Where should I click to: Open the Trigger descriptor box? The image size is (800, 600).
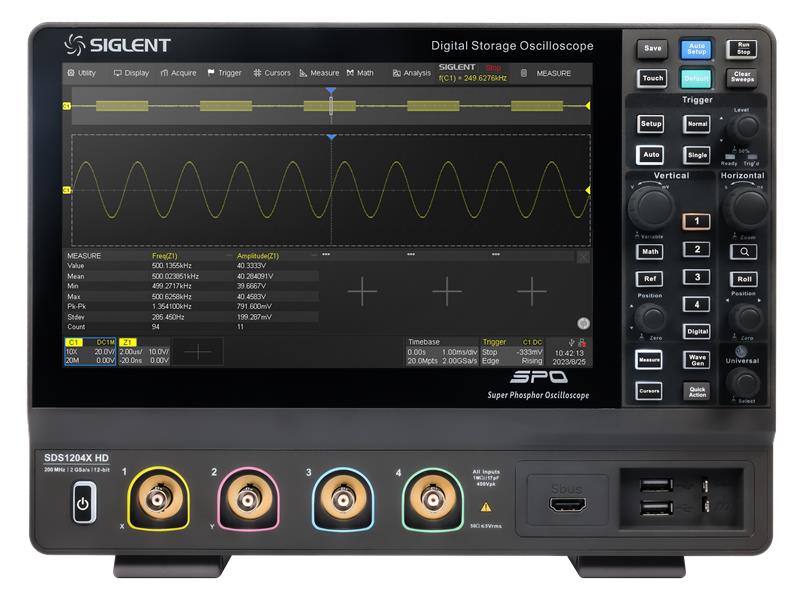(x=512, y=352)
